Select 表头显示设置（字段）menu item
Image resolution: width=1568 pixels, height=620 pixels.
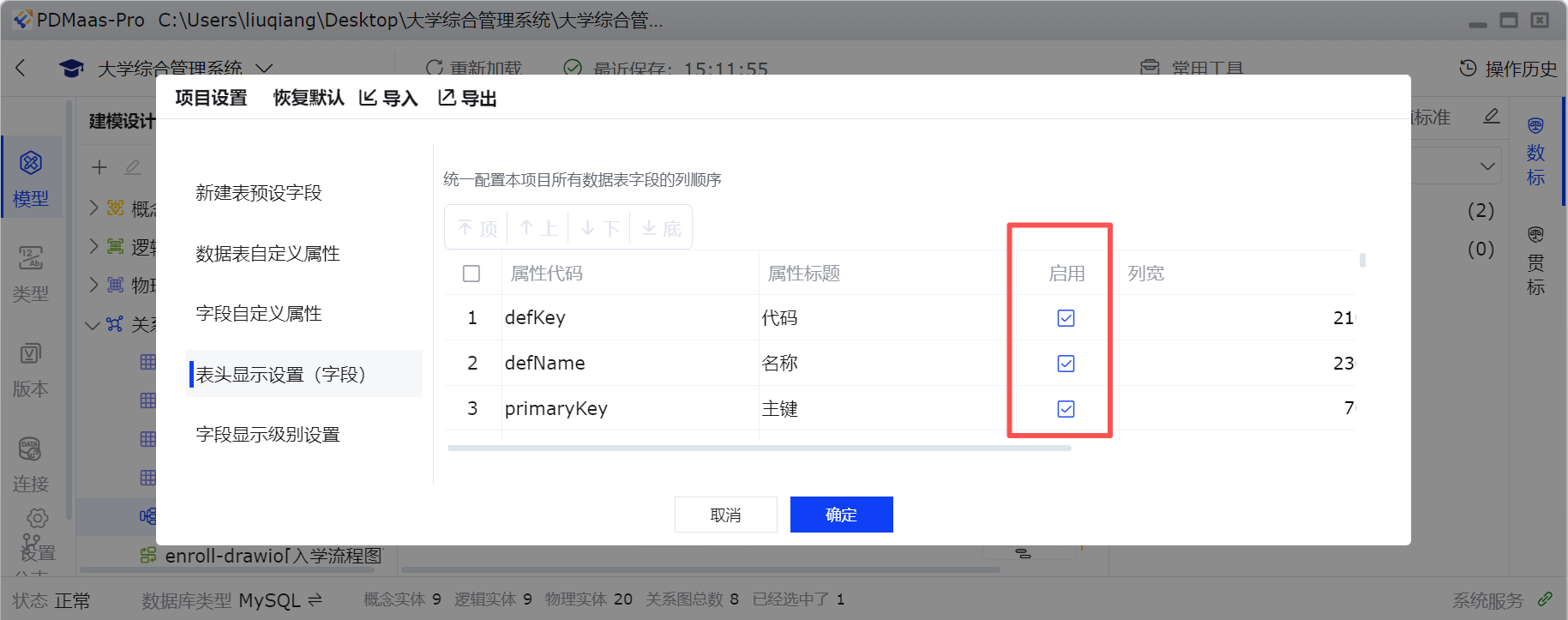(x=304, y=374)
